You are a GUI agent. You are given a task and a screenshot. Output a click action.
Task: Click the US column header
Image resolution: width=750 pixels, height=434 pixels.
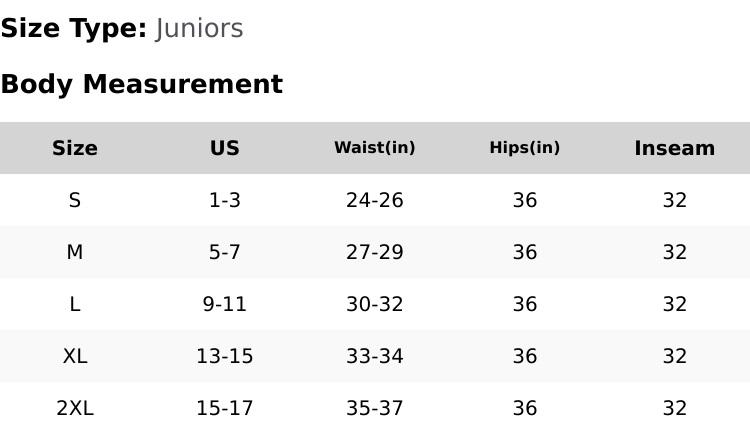pyautogui.click(x=225, y=148)
